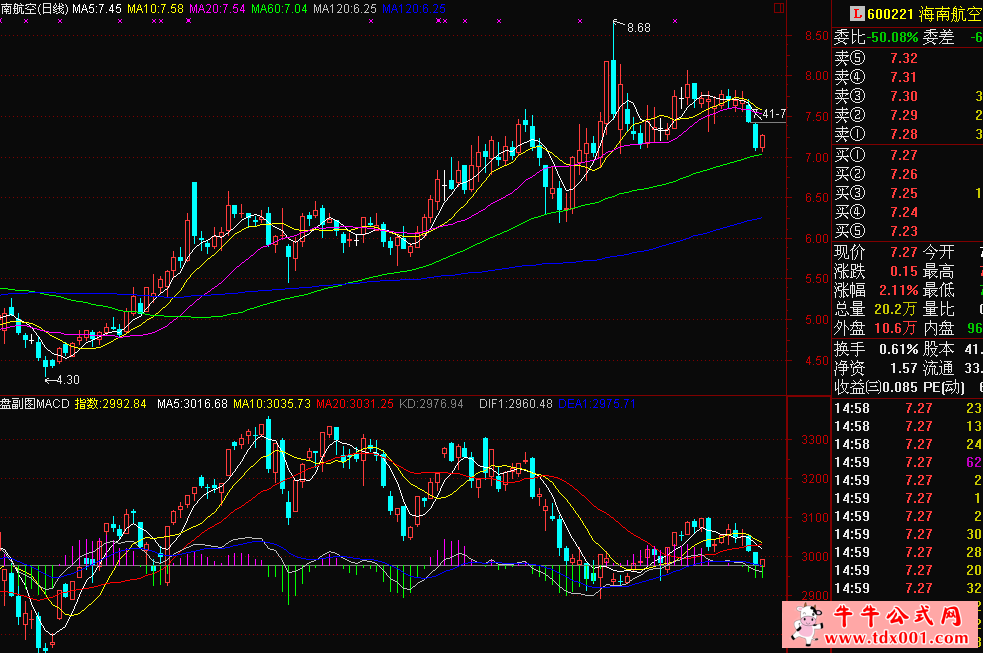983x653 pixels.
Task: Click the 指数:2992.84 sub-chart label
Action: (110, 404)
